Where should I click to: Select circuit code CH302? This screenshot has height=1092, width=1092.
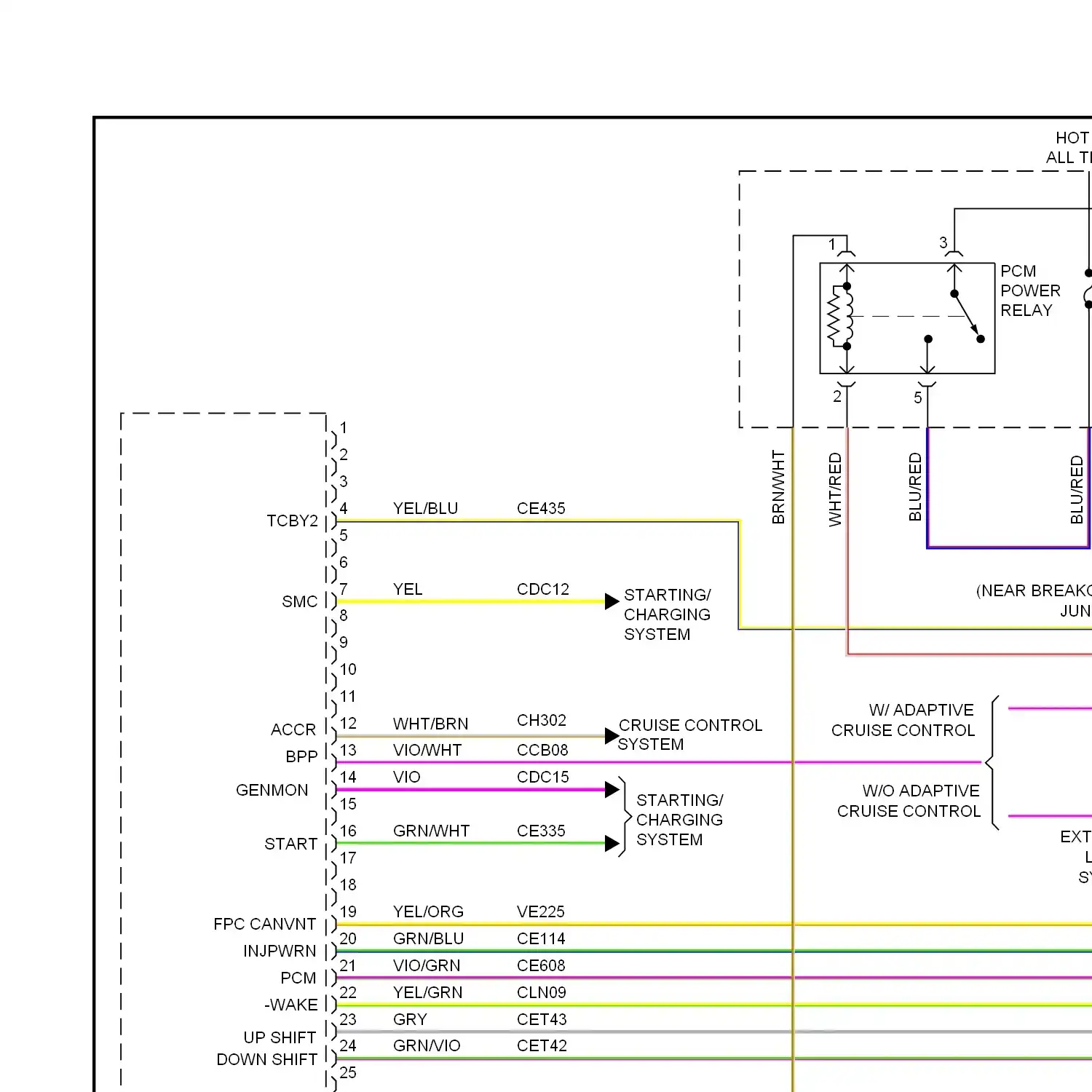[x=542, y=720]
